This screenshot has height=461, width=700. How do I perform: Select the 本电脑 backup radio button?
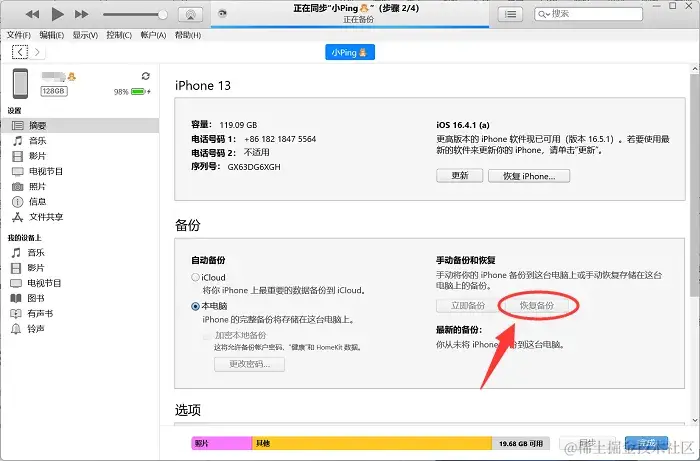(195, 306)
